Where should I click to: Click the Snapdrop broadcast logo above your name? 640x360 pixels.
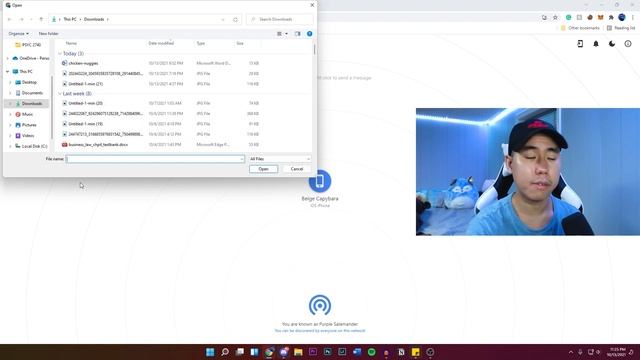(x=320, y=305)
